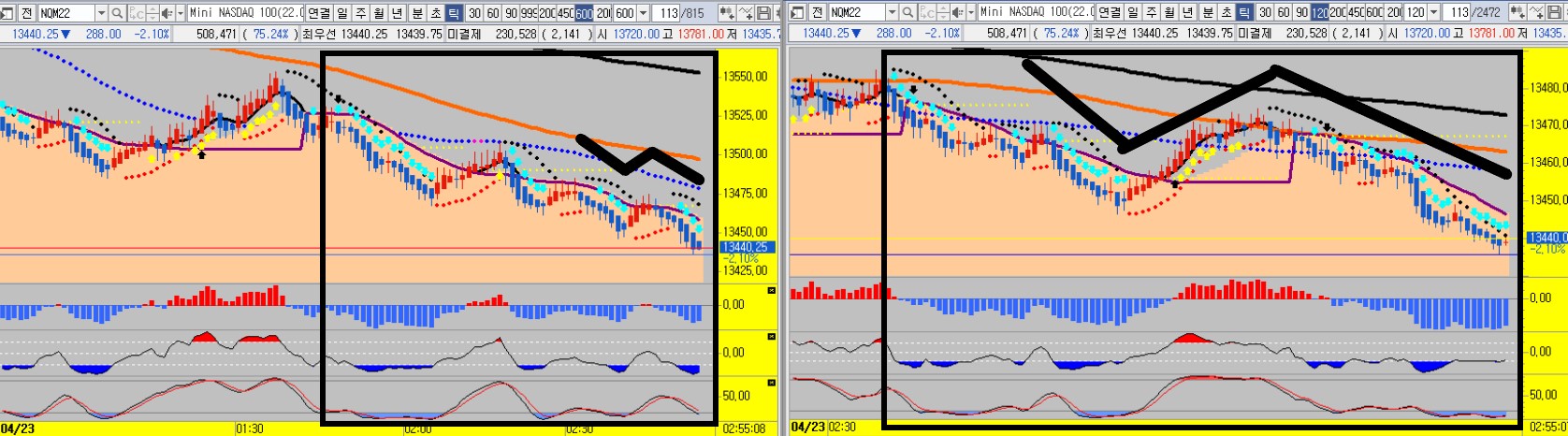Click the right chart's symbol up/down stepper
The width and height of the screenshot is (1568, 436).
pyautogui.click(x=943, y=13)
